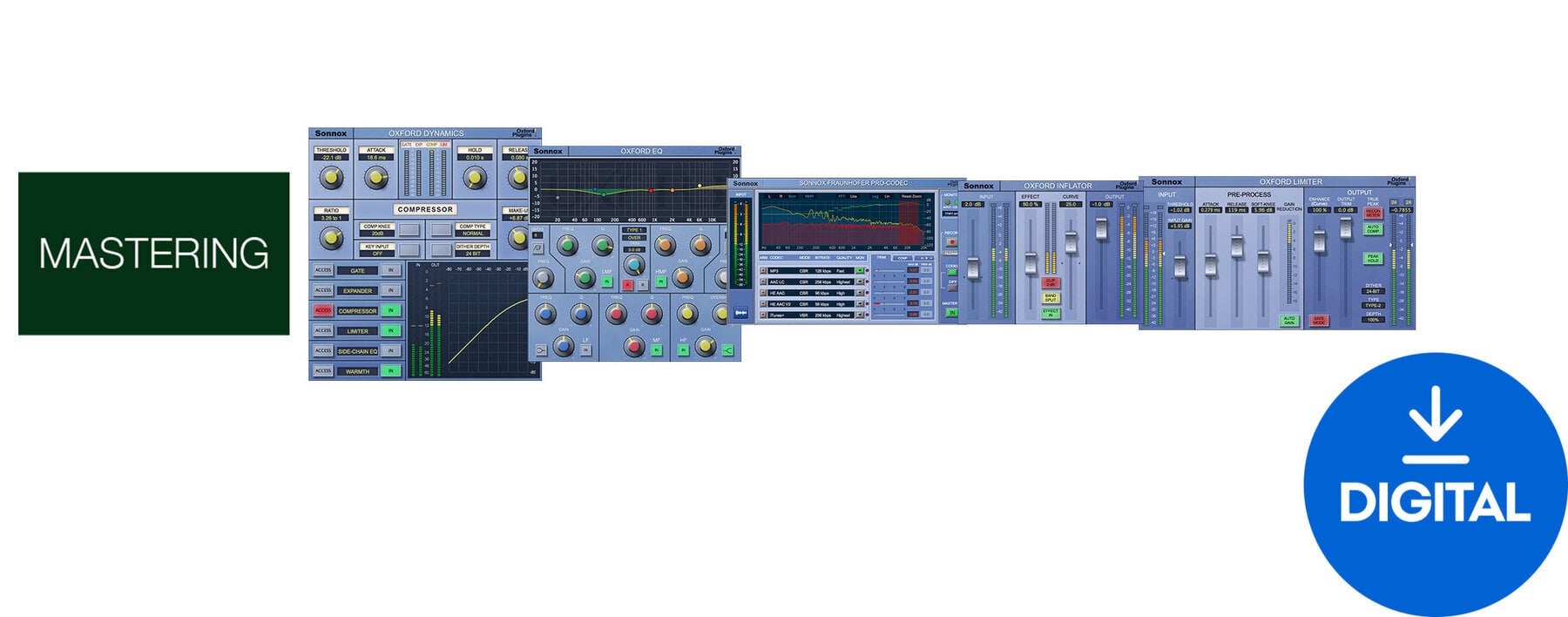Toggle the MF band IN button in Oxford EQ

(656, 350)
